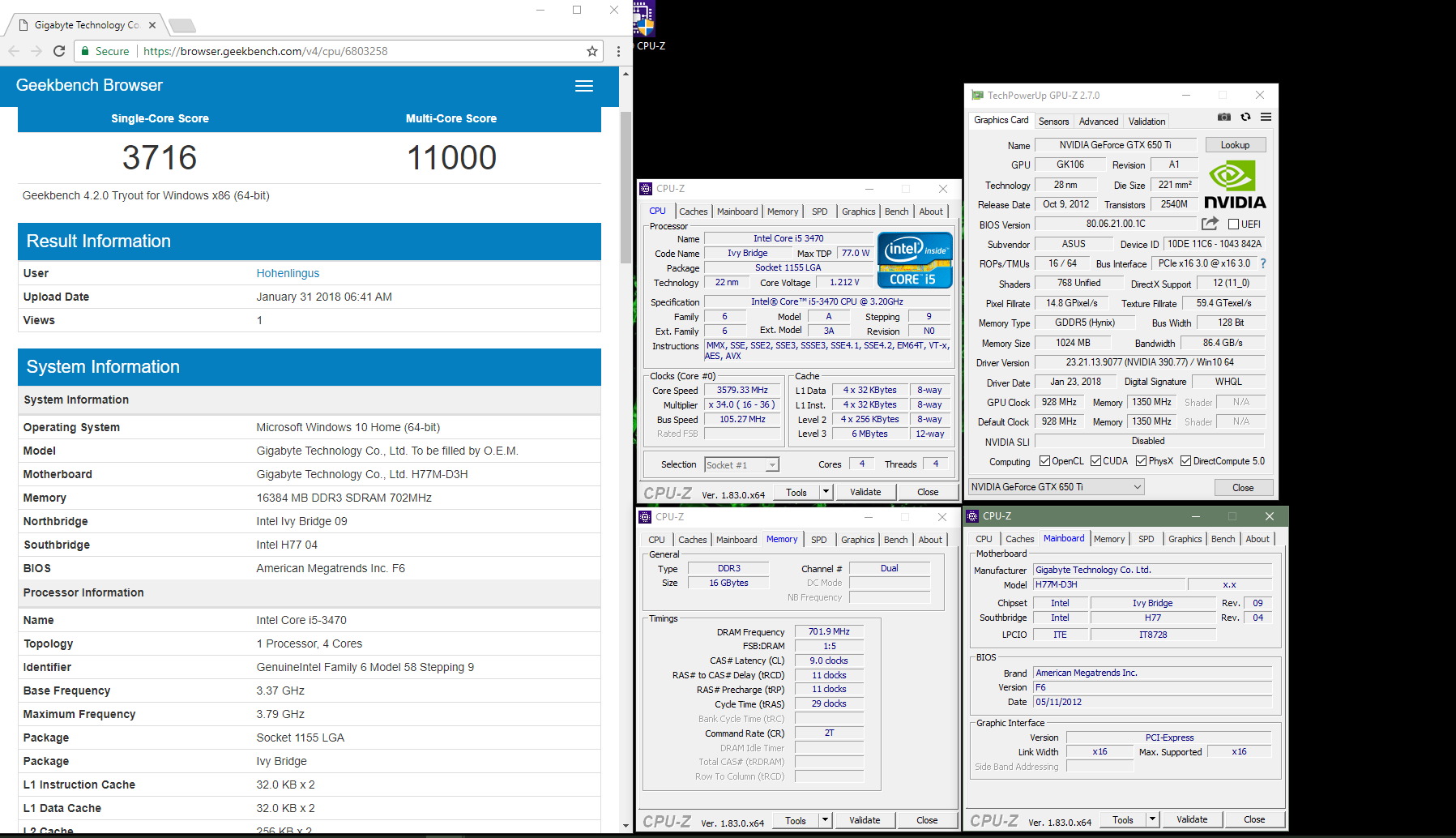Click Validate in CPU-Z Mainboard window
Screen dimensions: 1456x838
pos(1192,819)
